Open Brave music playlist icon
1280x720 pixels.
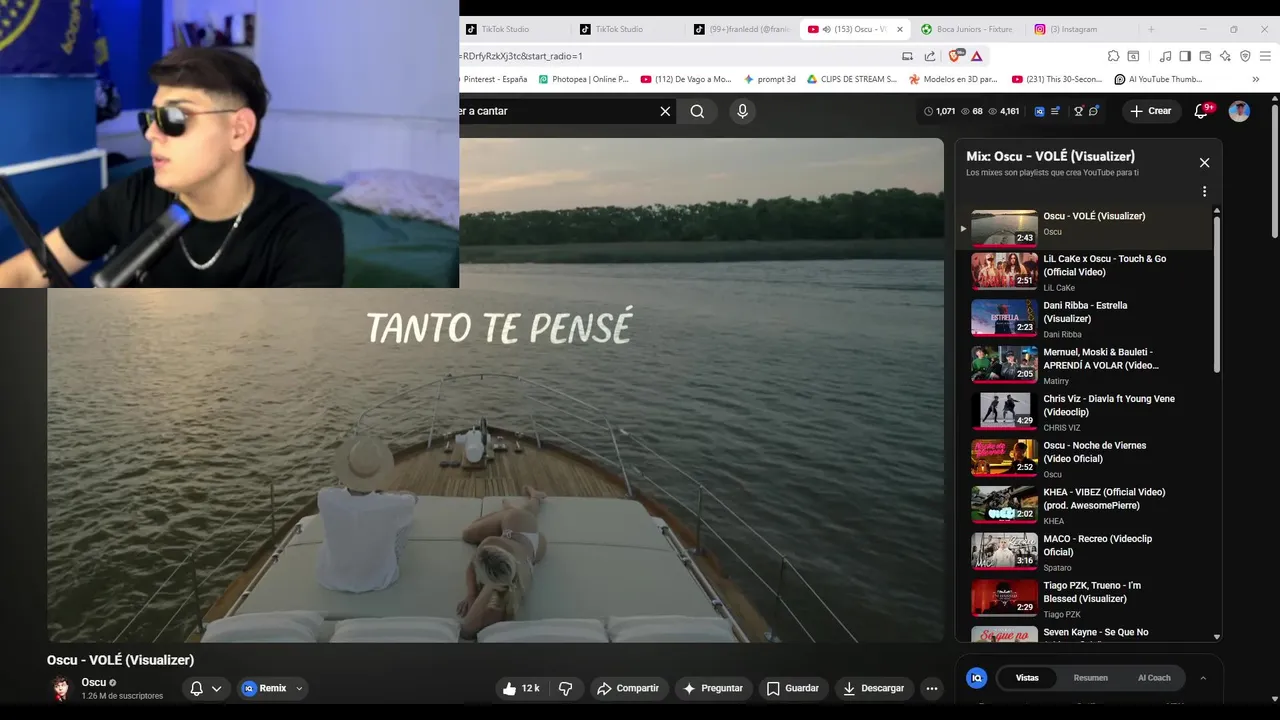tap(1165, 56)
